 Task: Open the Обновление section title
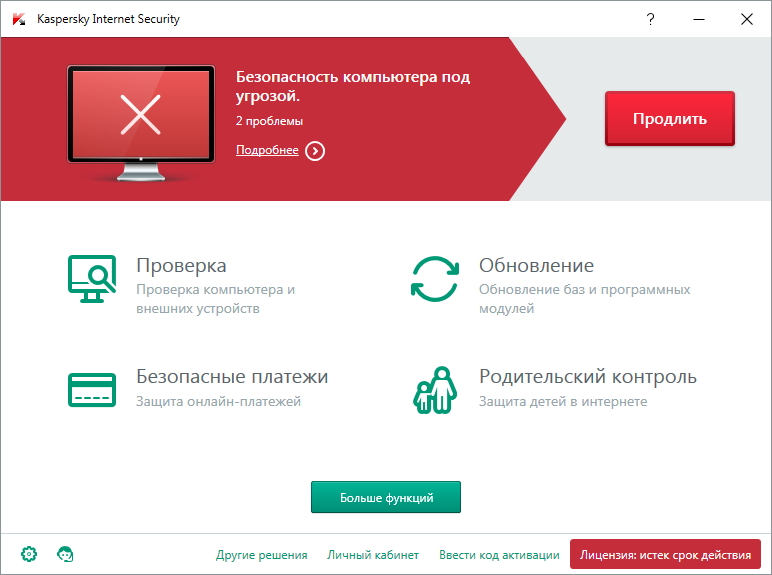(536, 266)
